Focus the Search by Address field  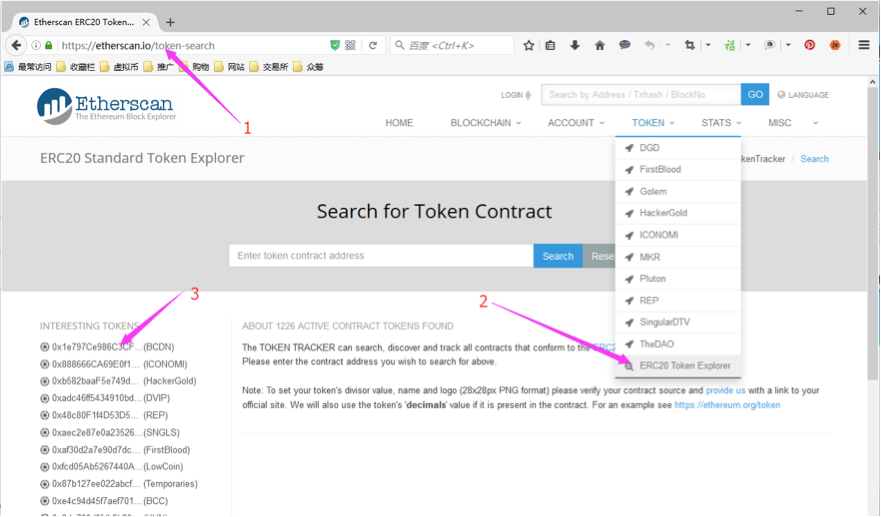point(641,94)
